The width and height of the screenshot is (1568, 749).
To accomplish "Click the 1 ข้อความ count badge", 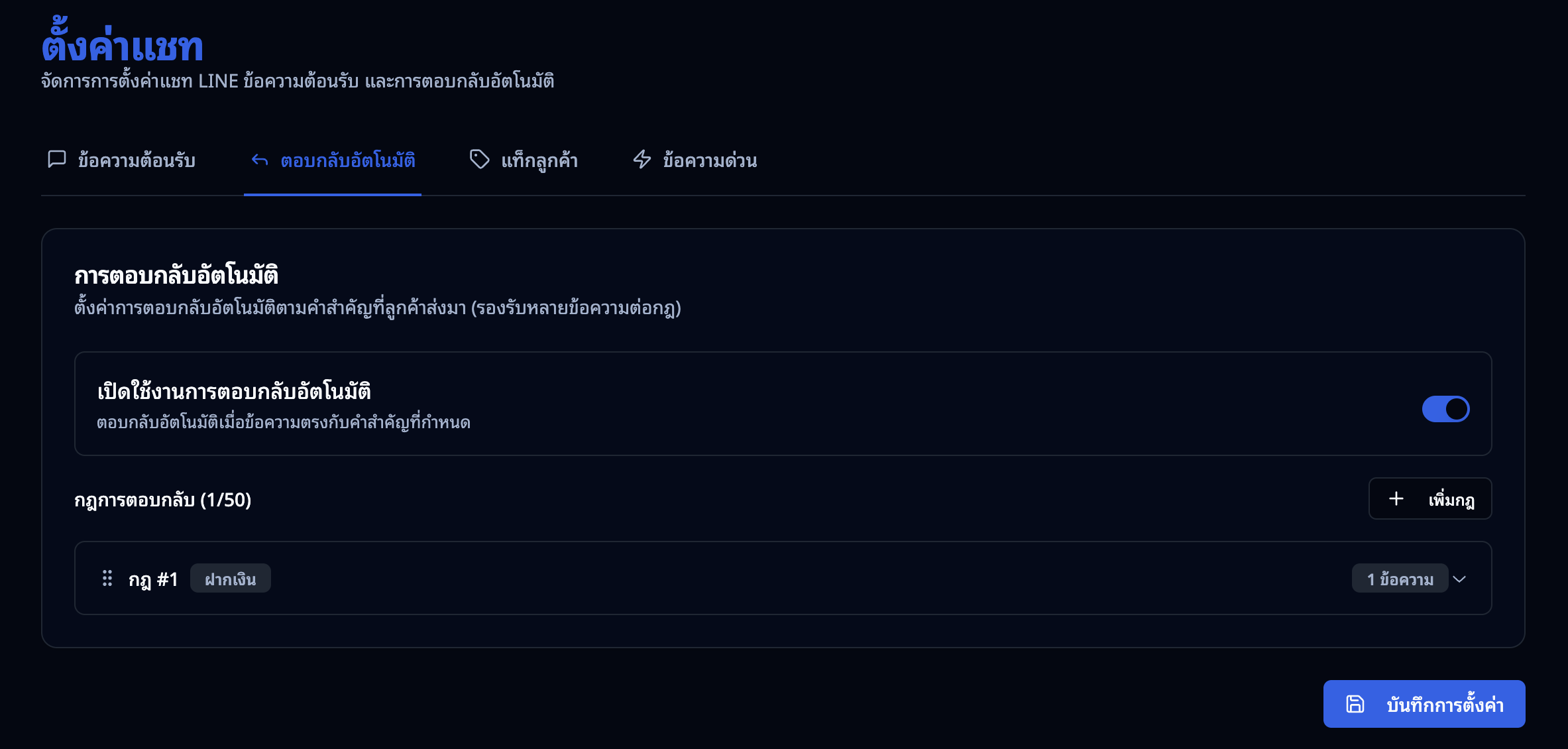I will (x=1400, y=579).
